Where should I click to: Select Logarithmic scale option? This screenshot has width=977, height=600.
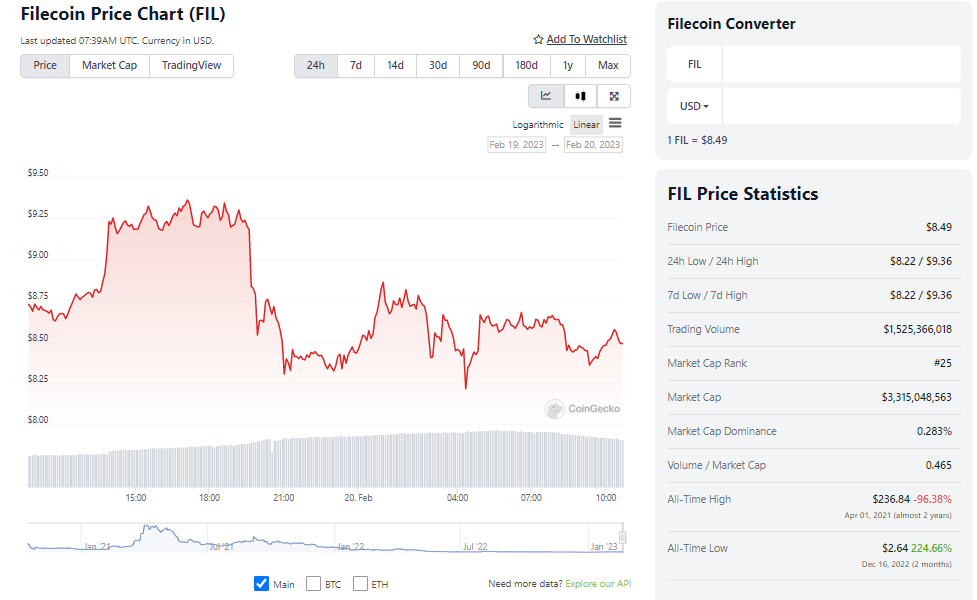[x=538, y=125]
